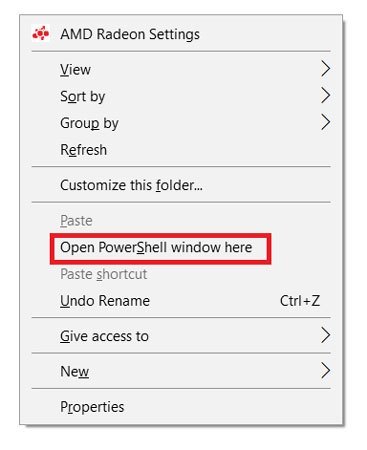This screenshot has height=450, width=367.
Task: Expand the Group by submenu chevron
Action: click(x=326, y=122)
